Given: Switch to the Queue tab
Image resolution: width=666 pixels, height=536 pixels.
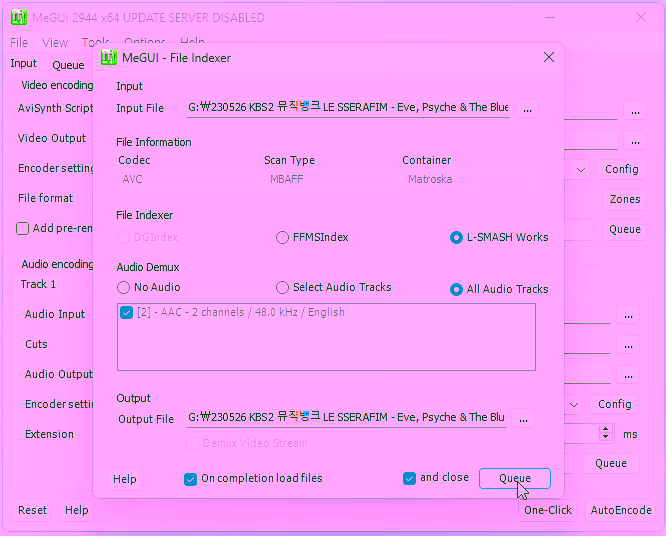Looking at the screenshot, I should pos(68,65).
